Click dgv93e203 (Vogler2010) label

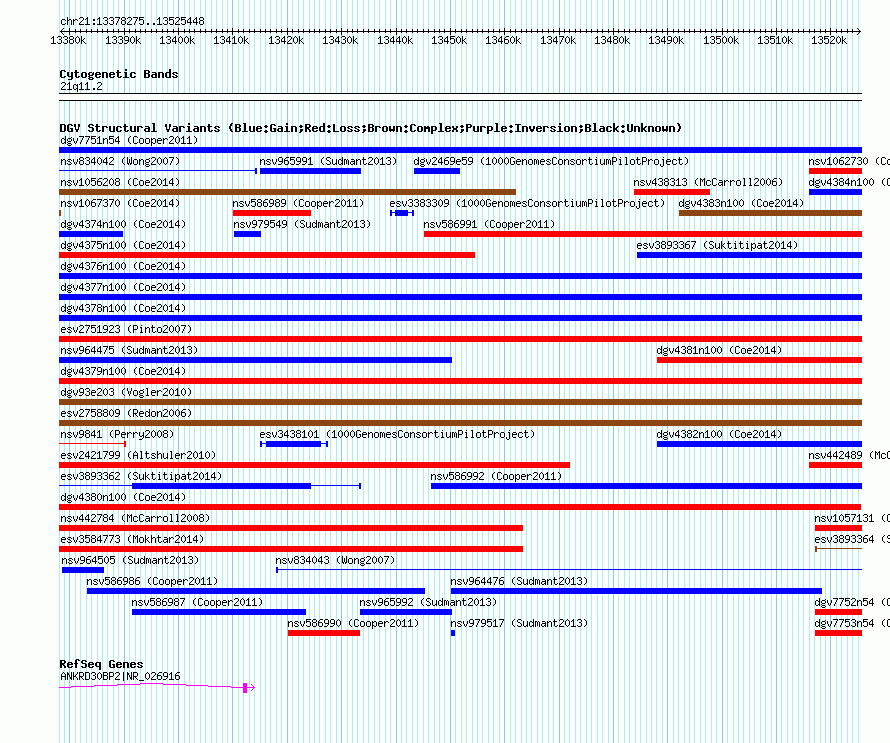pyautogui.click(x=126, y=392)
